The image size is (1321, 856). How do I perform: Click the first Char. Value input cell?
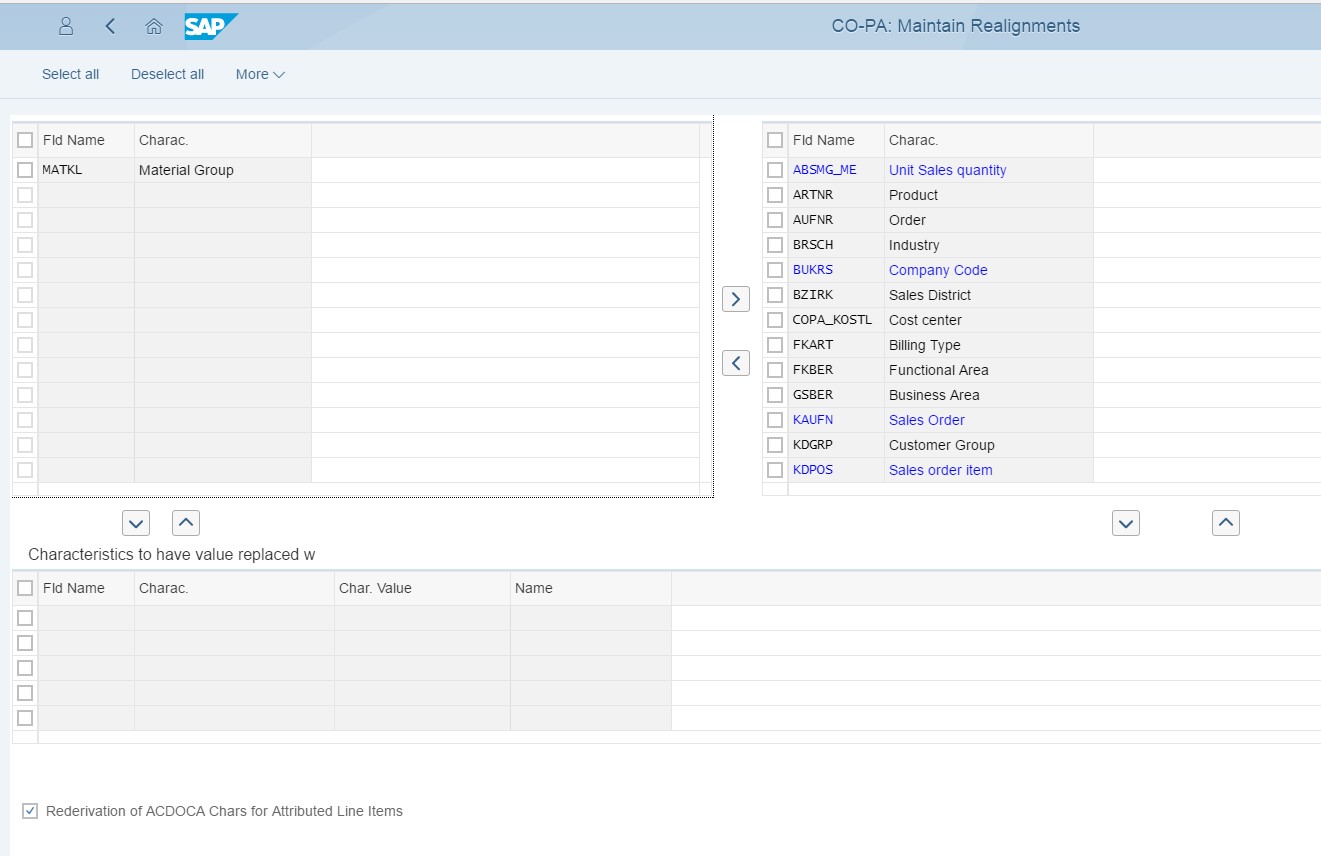point(421,618)
